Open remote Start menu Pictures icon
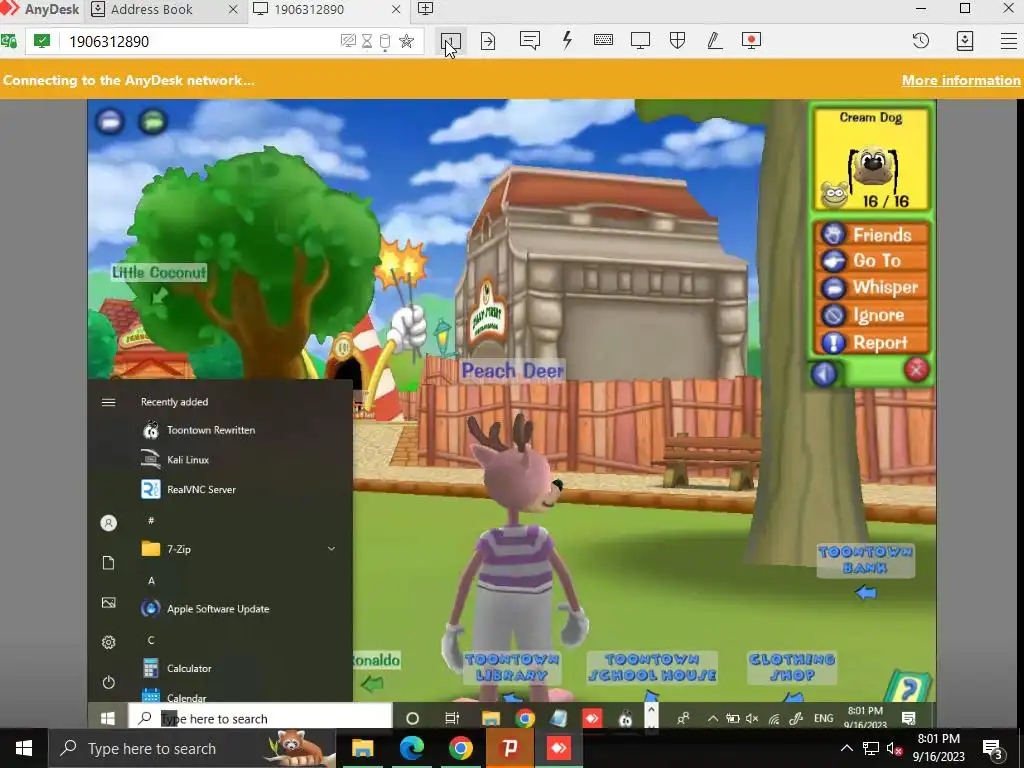Viewport: 1024px width, 768px height. point(108,603)
